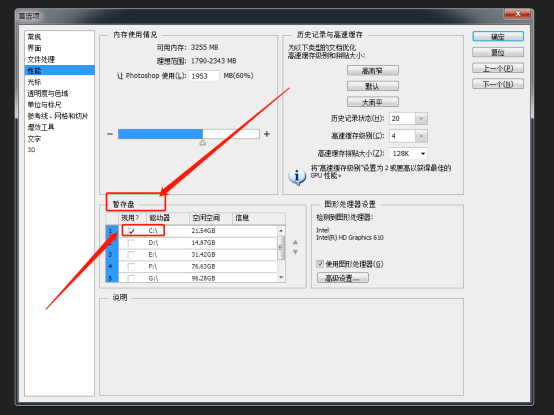Click the Photoshop memory input field showing 1953
This screenshot has width=554, height=415.
tap(204, 76)
